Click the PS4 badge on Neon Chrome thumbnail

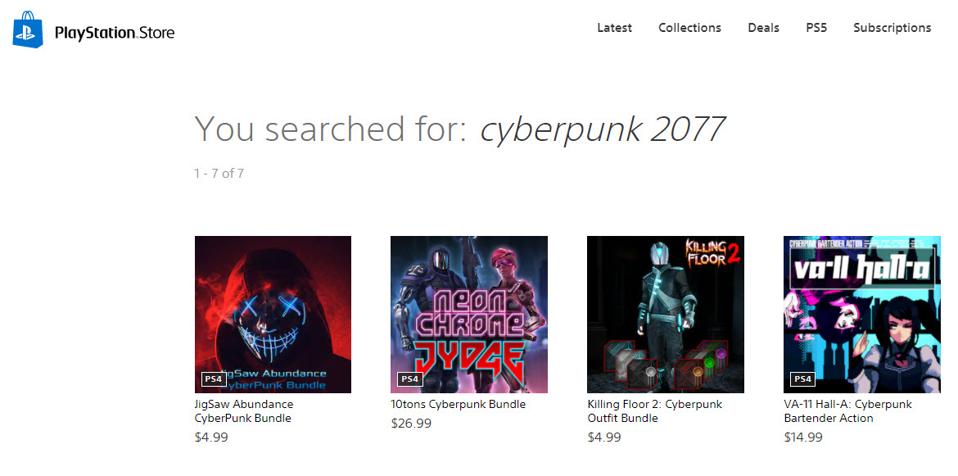[410, 379]
